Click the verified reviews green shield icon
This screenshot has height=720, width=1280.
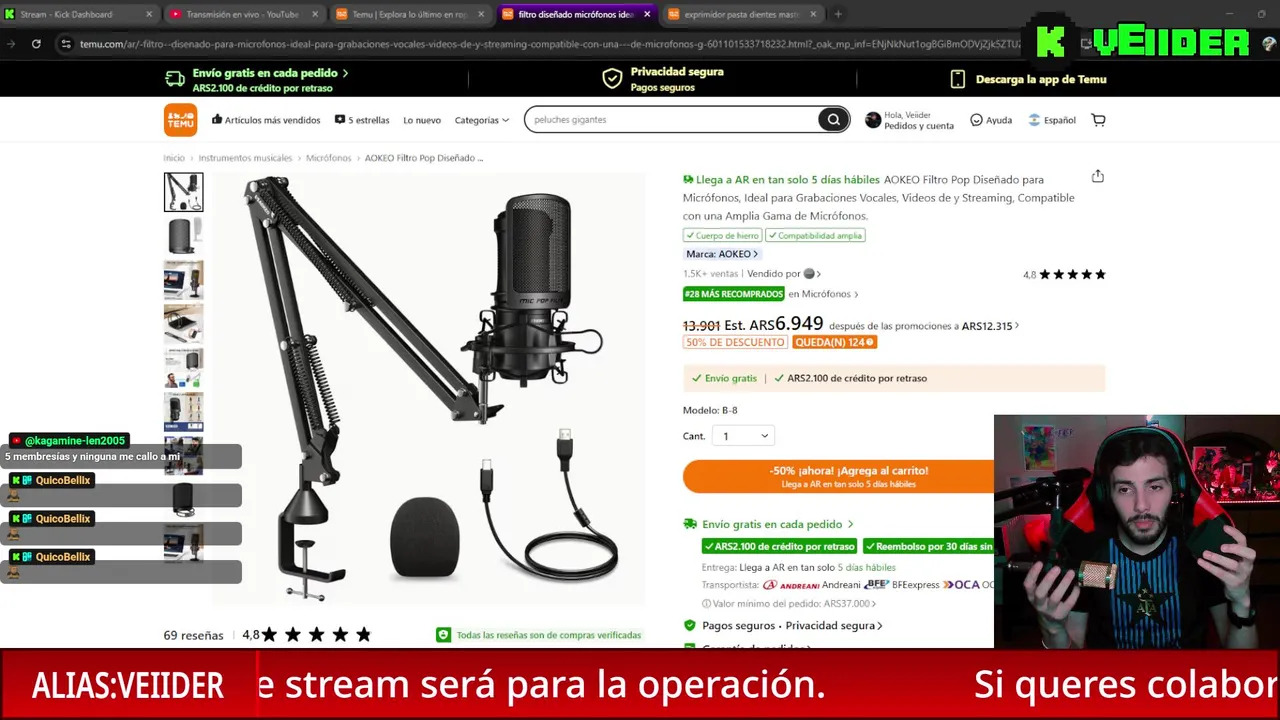tap(443, 635)
